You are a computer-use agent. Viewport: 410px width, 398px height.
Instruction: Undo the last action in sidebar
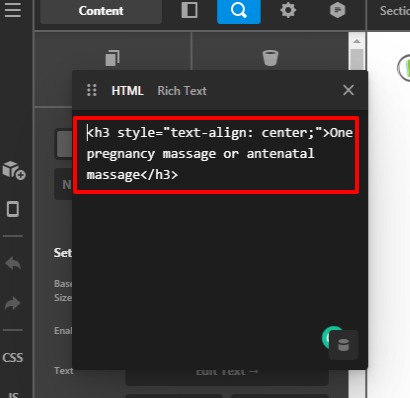point(13,263)
